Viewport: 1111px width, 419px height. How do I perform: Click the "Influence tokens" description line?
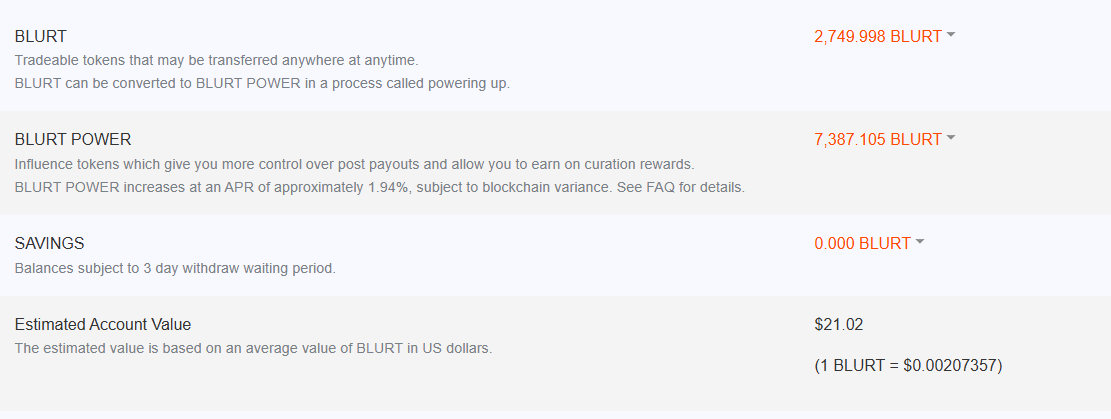pyautogui.click(x=354, y=164)
